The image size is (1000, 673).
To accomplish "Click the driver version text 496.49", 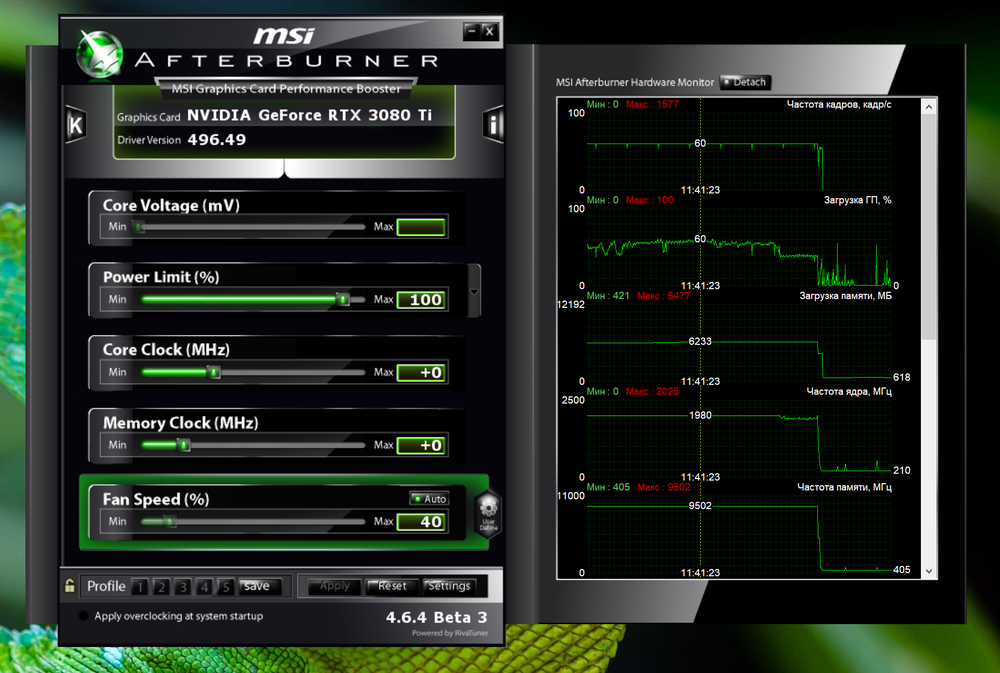I will pyautogui.click(x=217, y=140).
